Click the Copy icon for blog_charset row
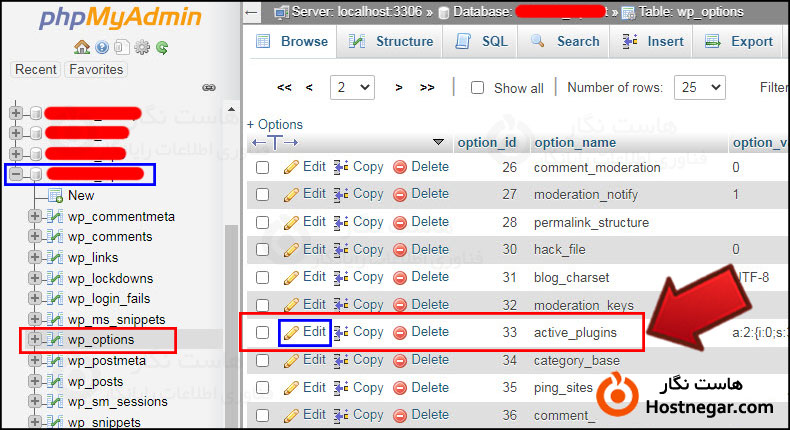This screenshot has height=430, width=790. pos(340,277)
